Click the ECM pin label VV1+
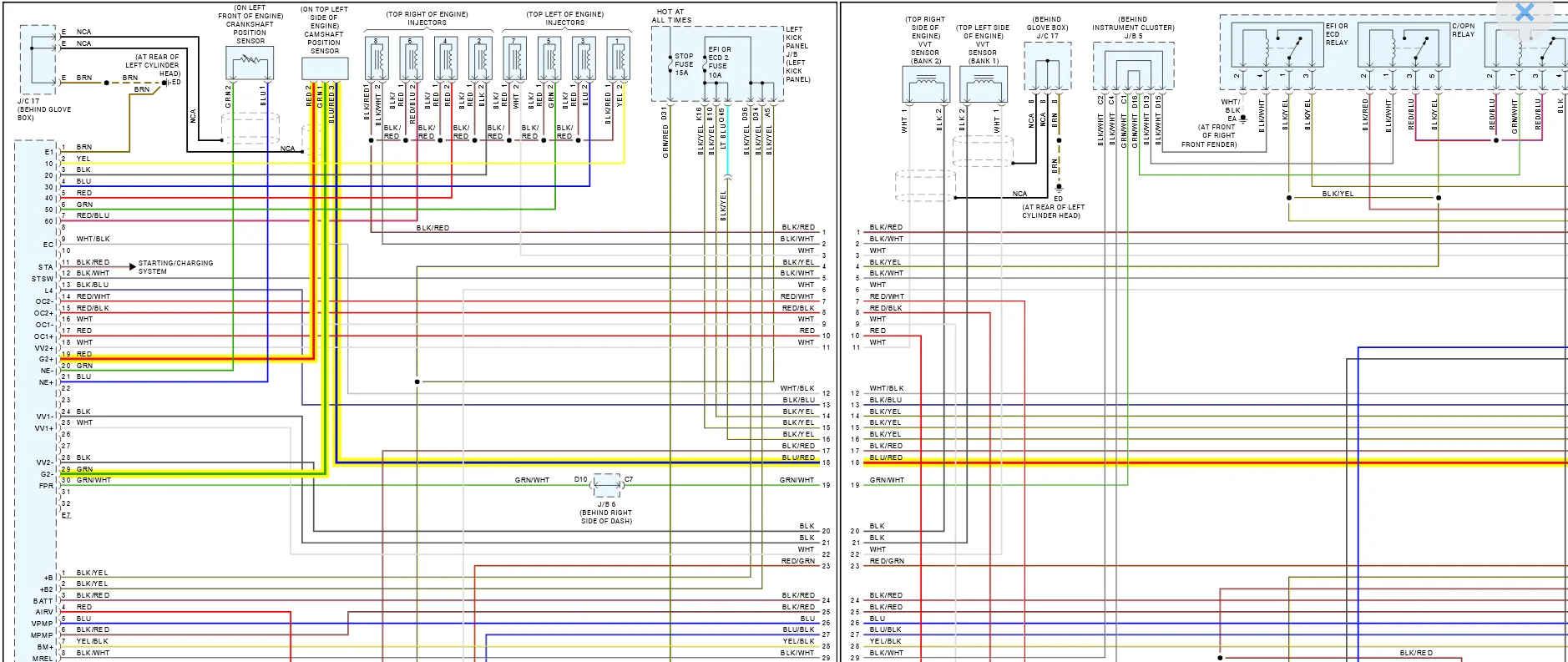 (44, 428)
